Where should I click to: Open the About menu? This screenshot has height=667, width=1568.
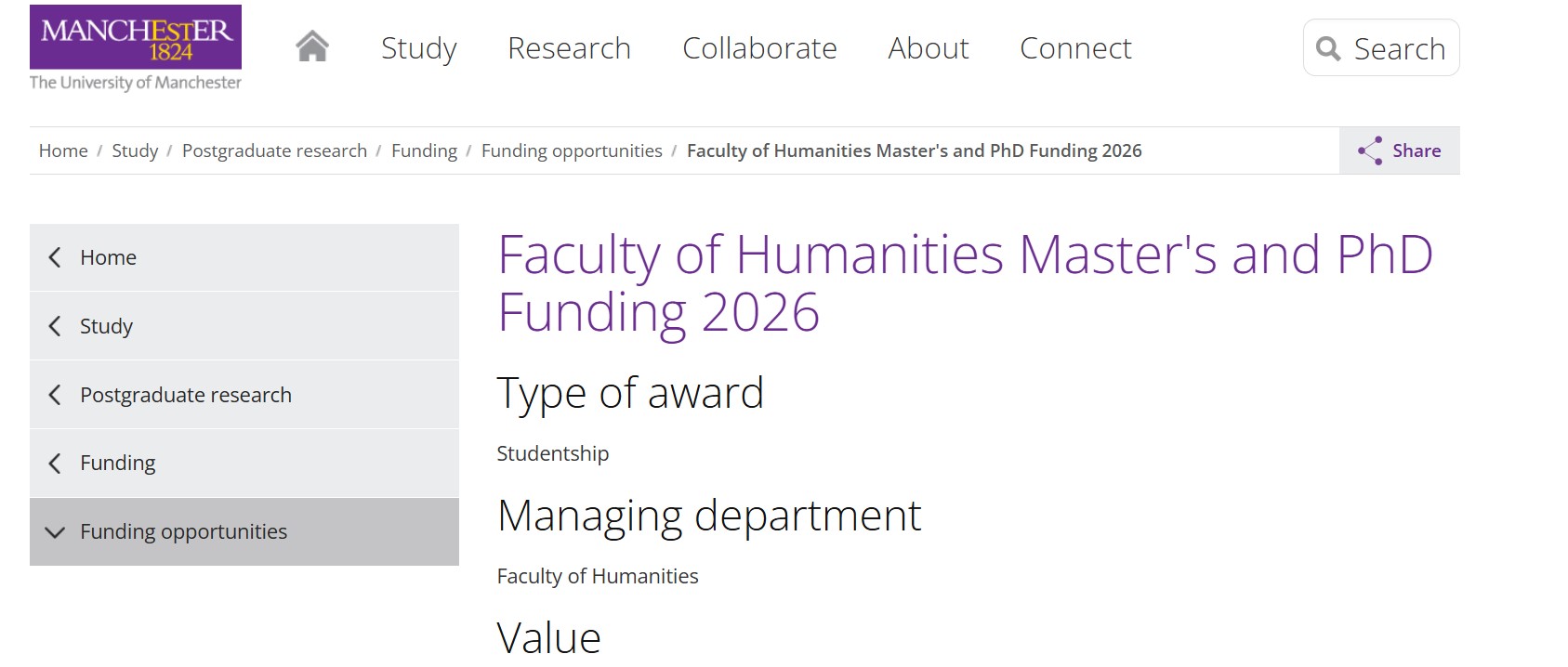point(928,48)
